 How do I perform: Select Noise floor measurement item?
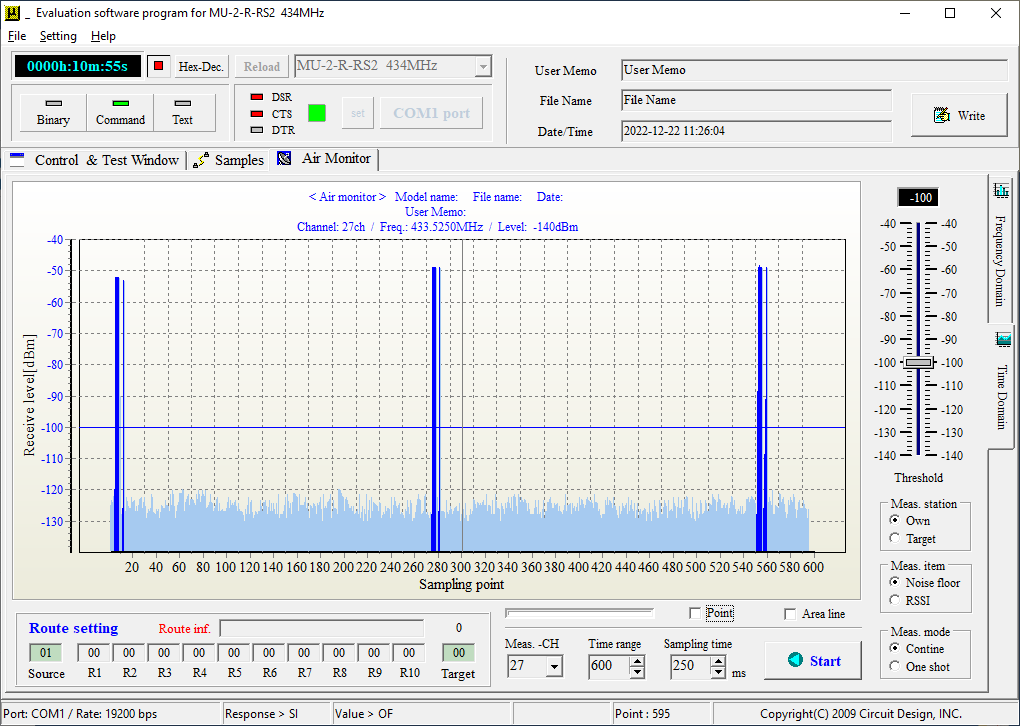coord(894,582)
